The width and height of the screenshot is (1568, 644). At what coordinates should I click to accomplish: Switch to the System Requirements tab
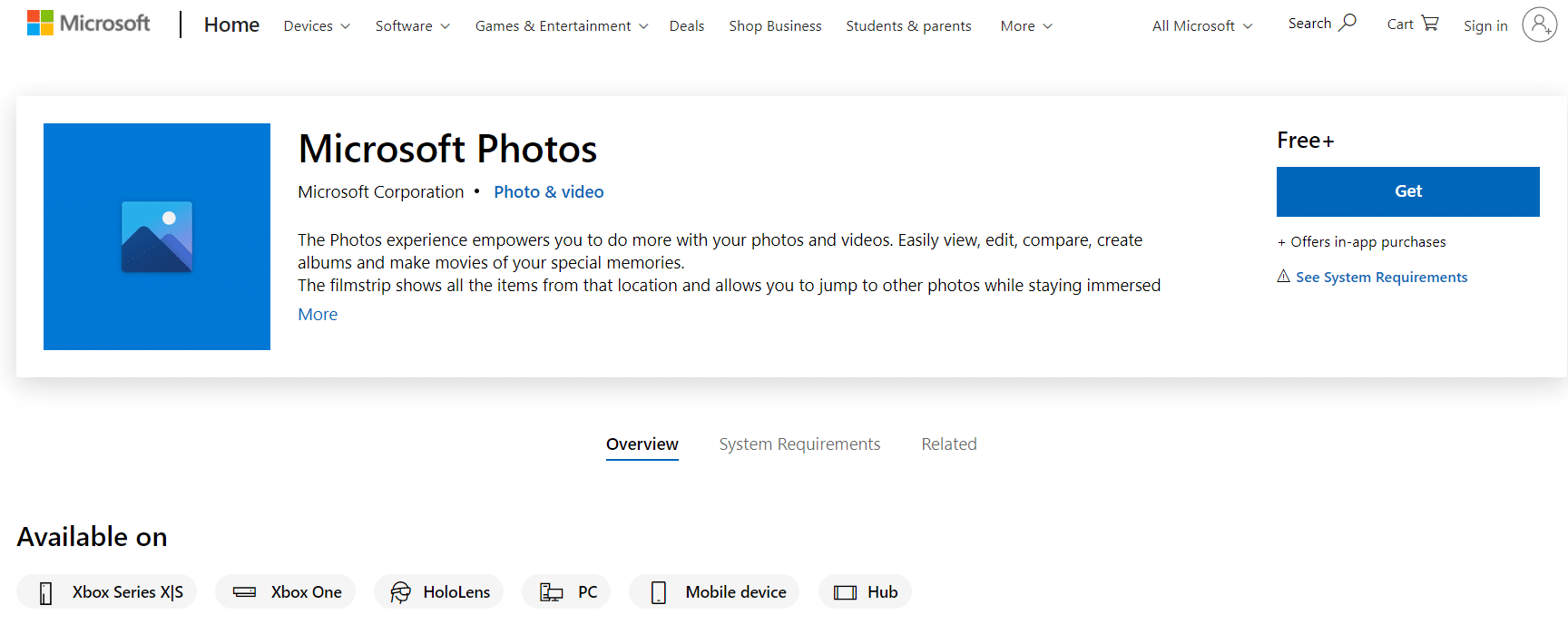point(799,444)
